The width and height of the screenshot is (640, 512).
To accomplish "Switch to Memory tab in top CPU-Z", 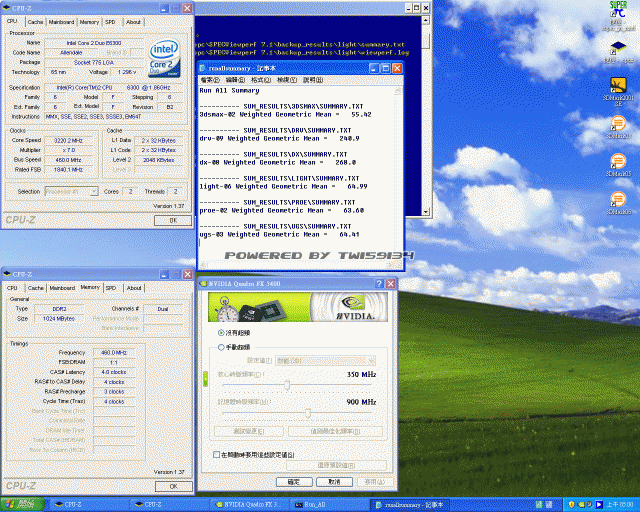I will click(89, 22).
